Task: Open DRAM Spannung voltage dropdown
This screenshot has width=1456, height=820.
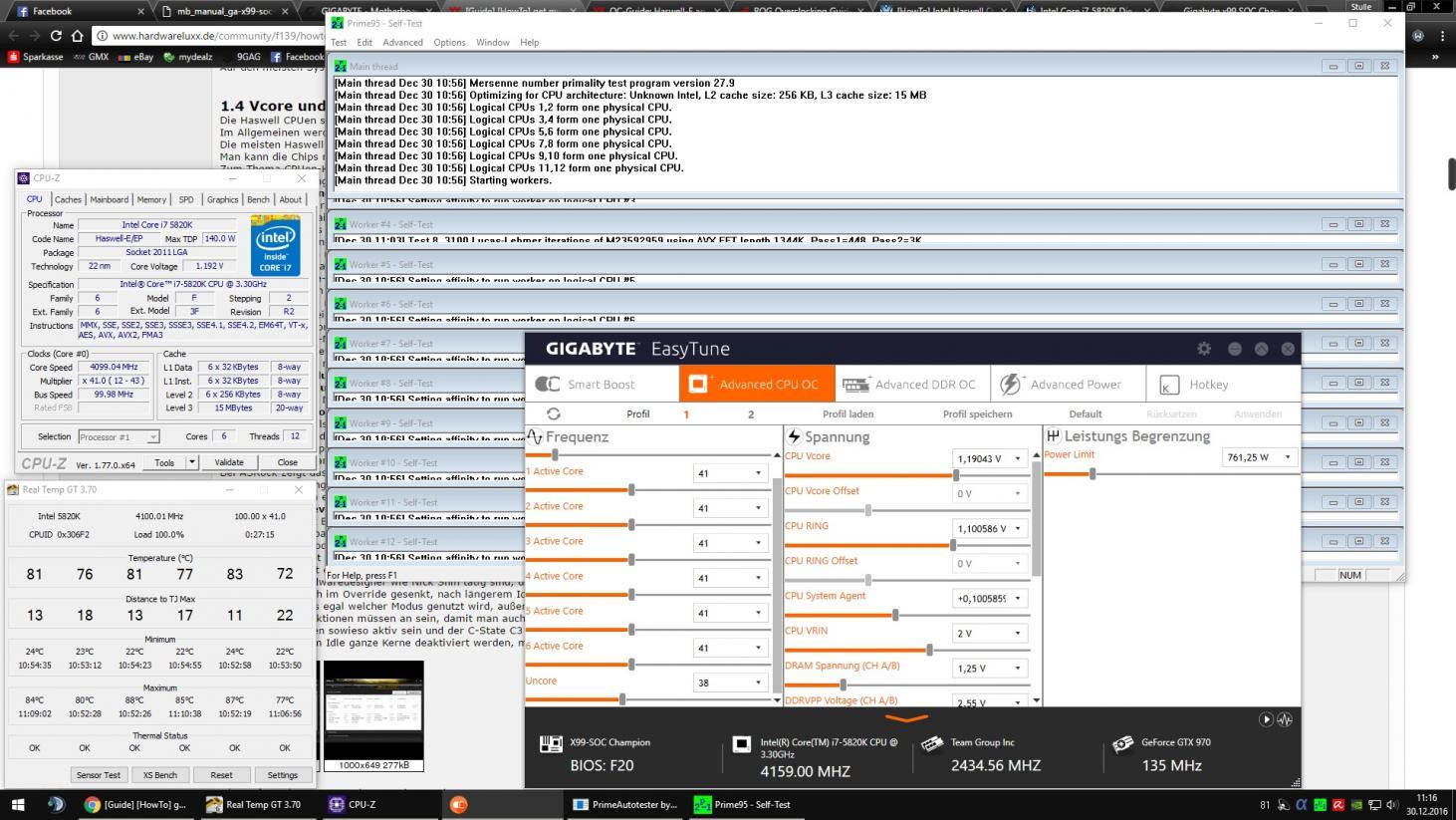Action: (x=1017, y=668)
